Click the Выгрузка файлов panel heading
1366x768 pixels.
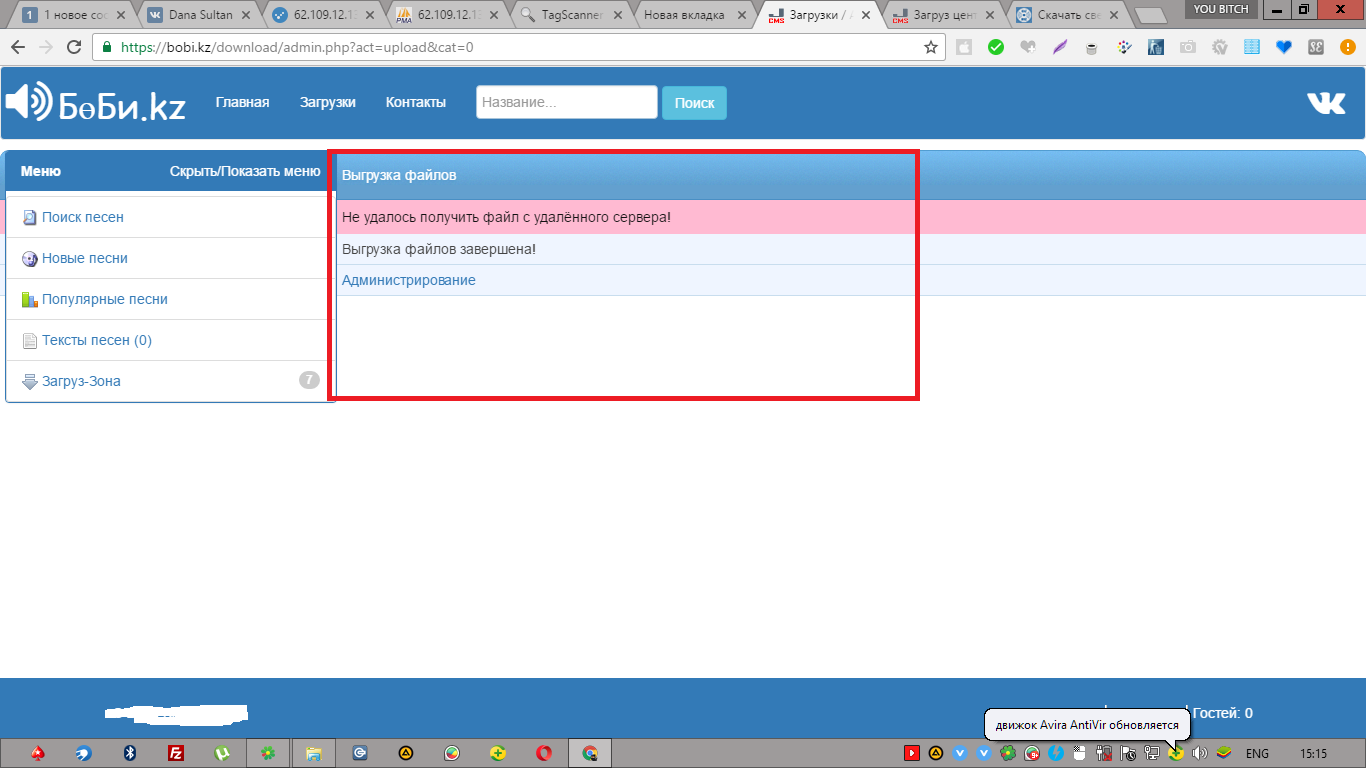(x=399, y=175)
